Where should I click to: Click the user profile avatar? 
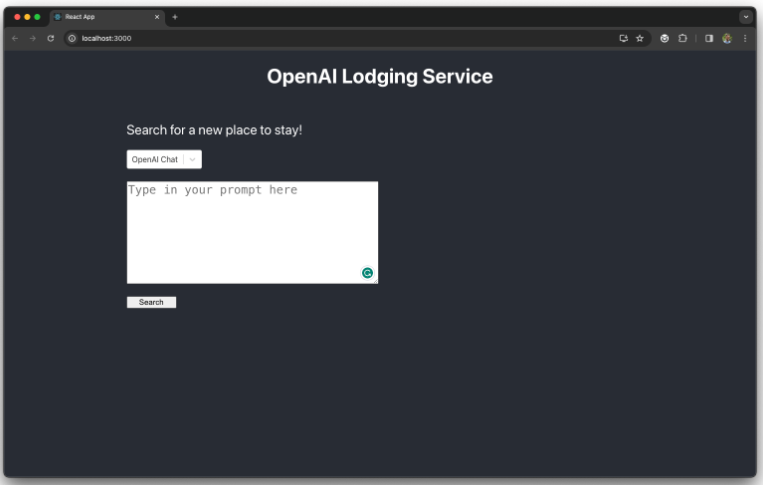pos(727,38)
